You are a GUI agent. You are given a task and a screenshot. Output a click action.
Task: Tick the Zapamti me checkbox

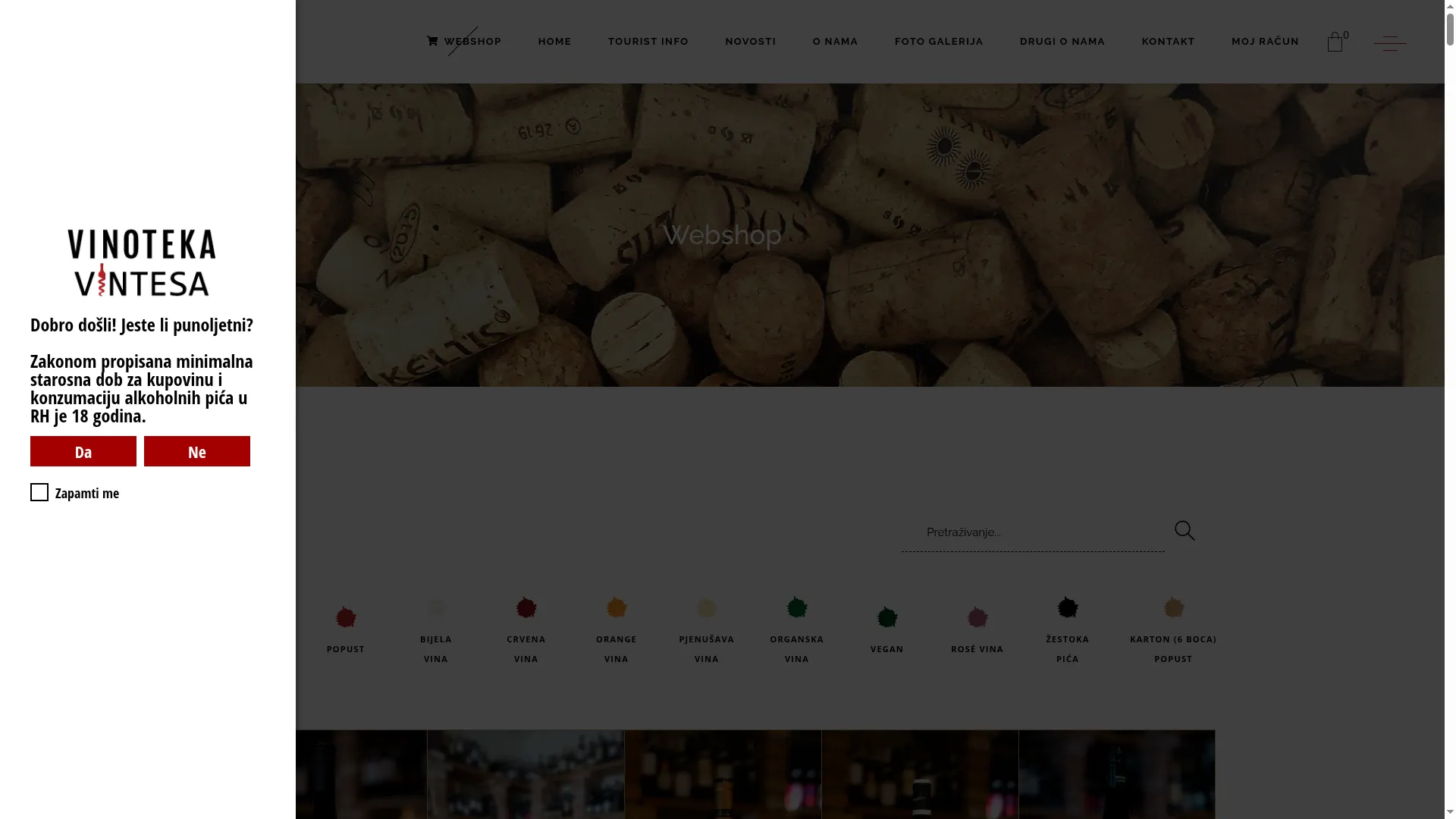(x=39, y=492)
